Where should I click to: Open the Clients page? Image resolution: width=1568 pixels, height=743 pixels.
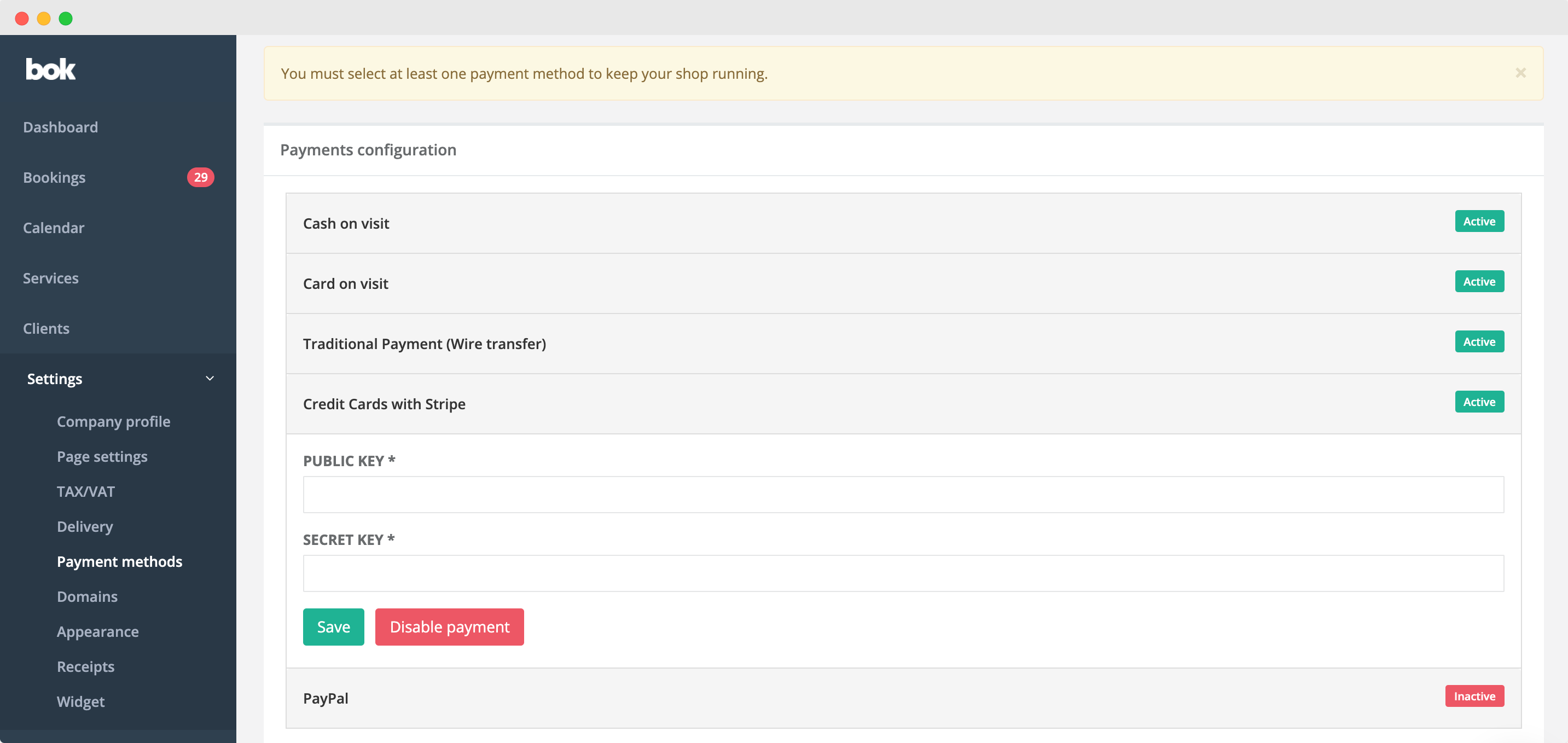(47, 328)
